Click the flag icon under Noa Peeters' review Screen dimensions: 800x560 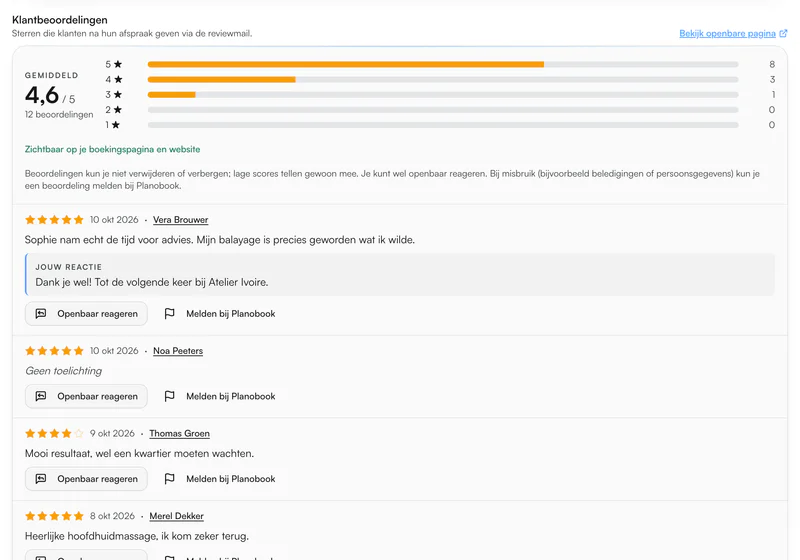pos(169,396)
